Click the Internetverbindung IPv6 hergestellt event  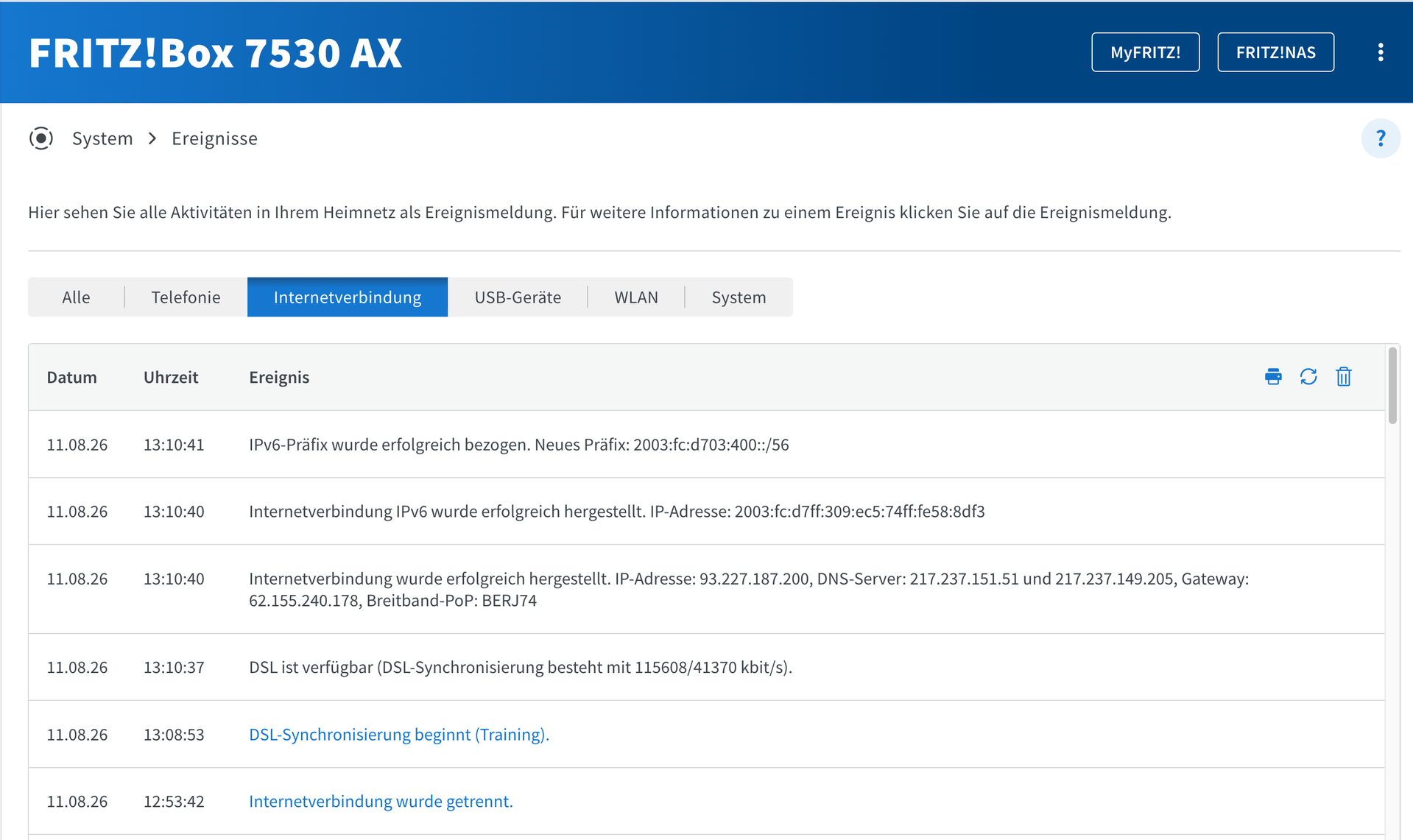617,512
